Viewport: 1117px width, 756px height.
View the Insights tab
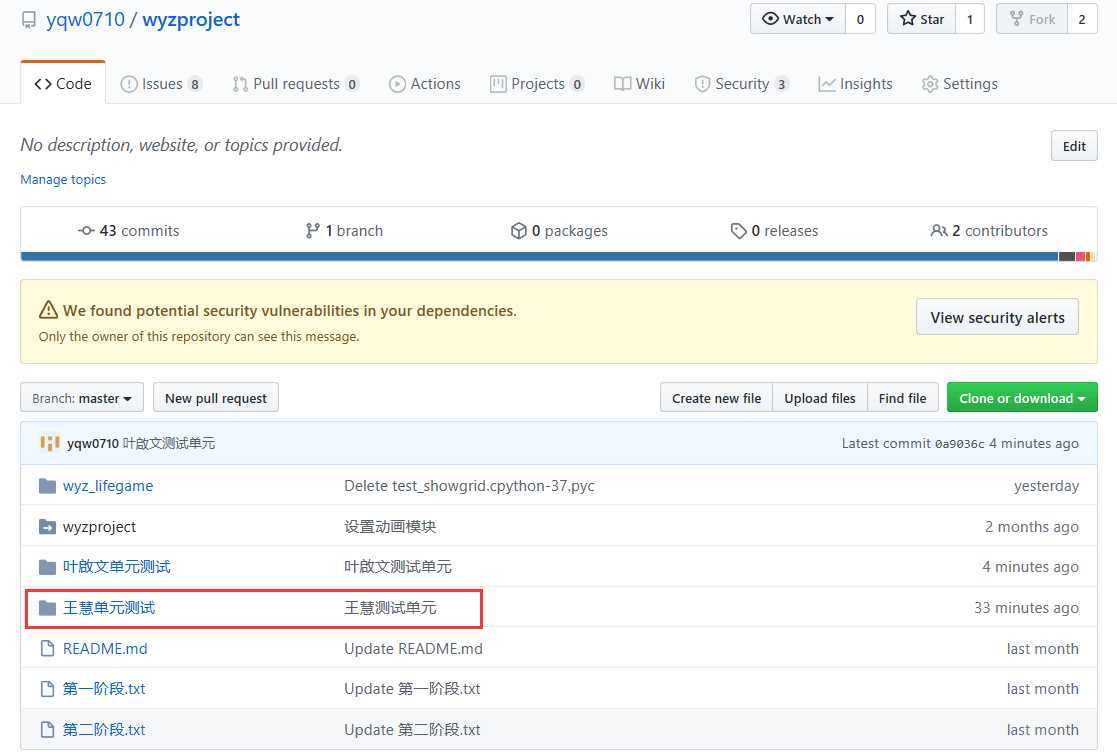(x=855, y=83)
